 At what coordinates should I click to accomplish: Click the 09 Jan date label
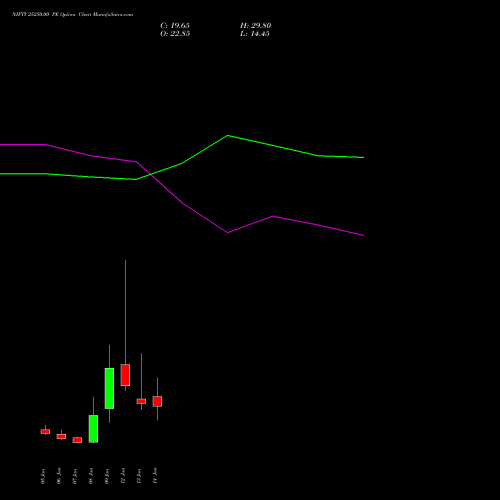107,476
